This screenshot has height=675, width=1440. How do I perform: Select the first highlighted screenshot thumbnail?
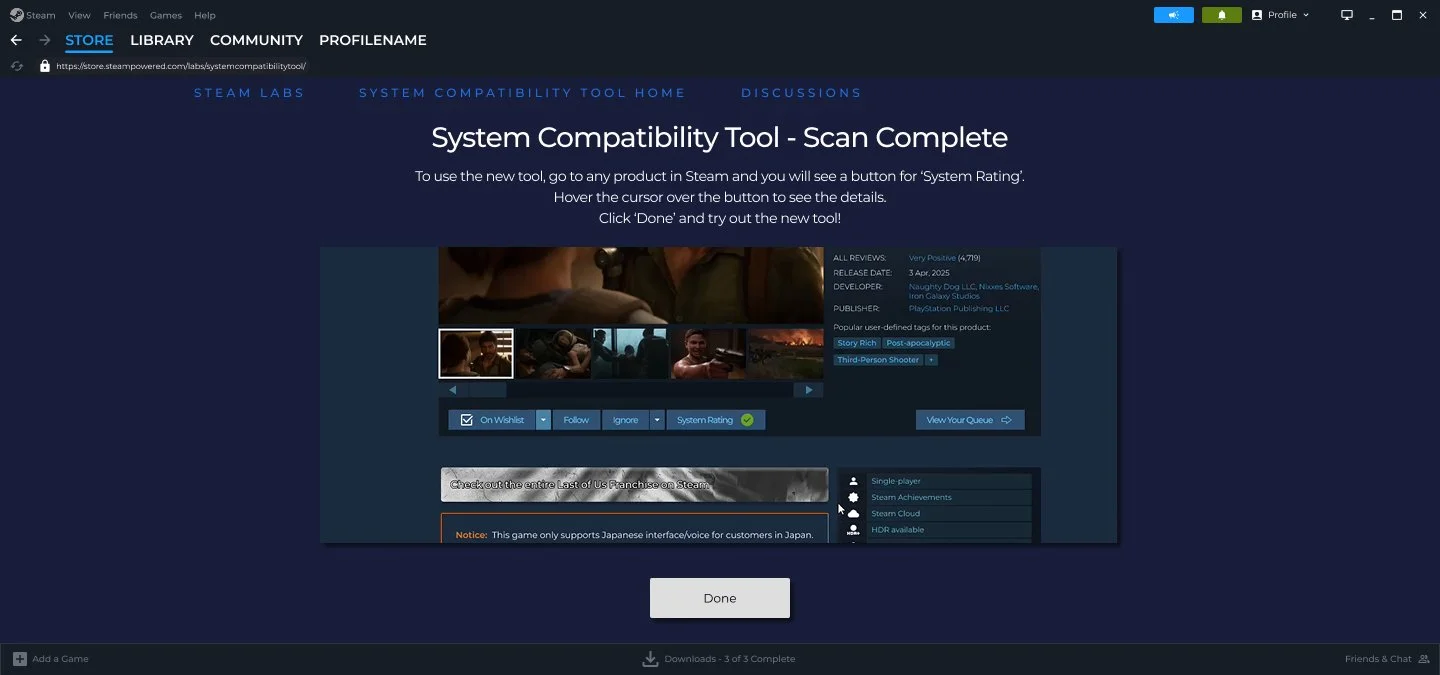[476, 354]
